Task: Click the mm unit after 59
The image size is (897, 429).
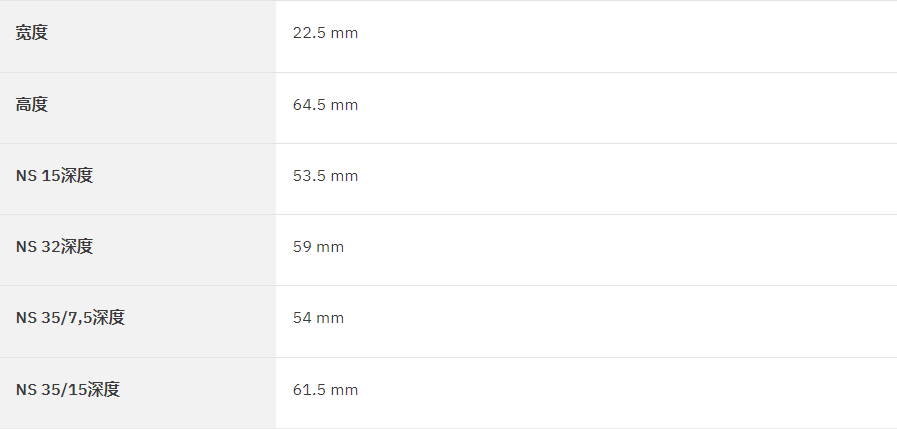Action: point(330,247)
